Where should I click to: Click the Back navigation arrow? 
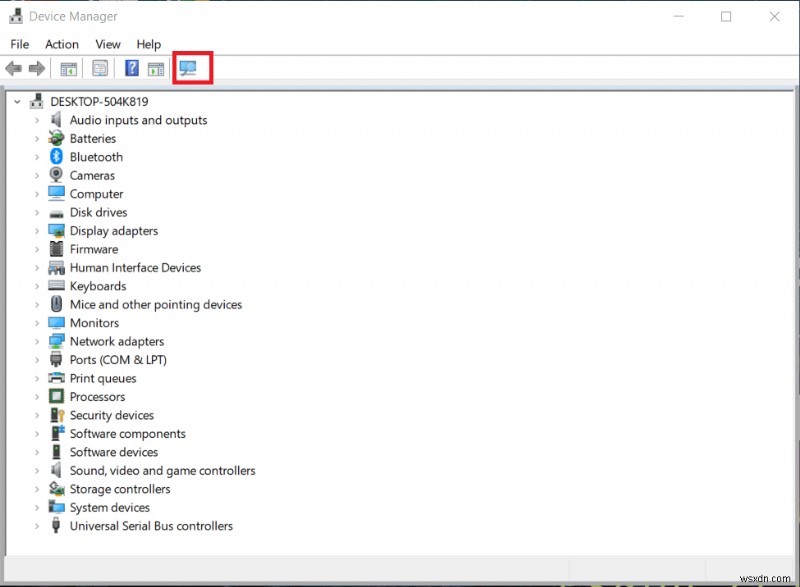pos(13,68)
